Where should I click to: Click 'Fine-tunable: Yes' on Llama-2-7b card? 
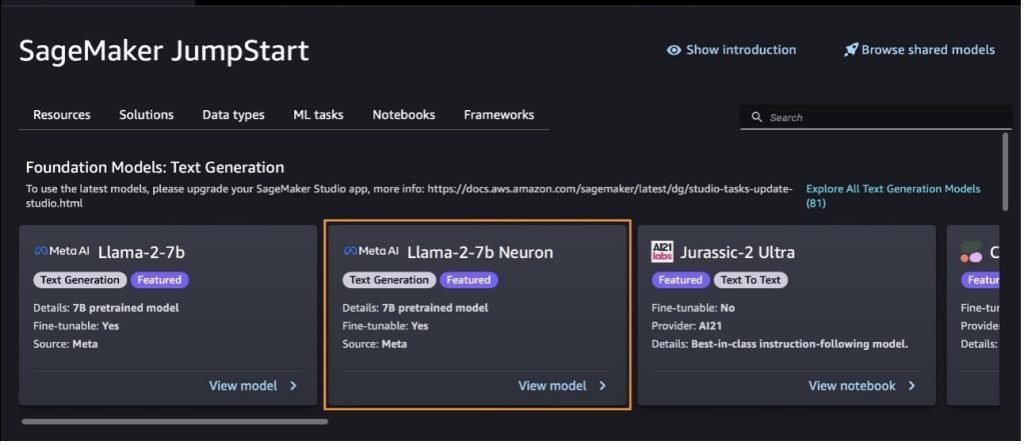[x=76, y=325]
